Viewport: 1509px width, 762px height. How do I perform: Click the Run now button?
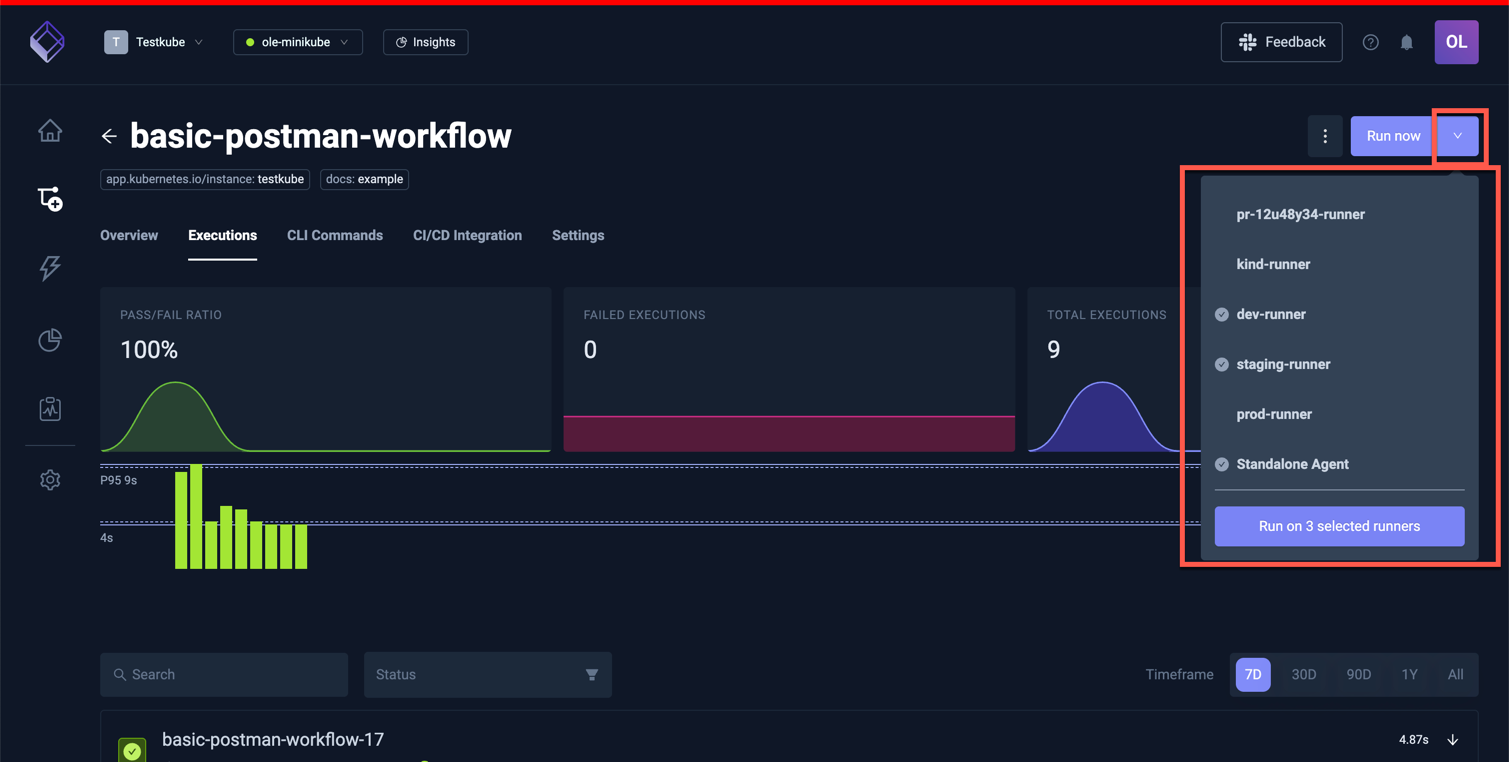1391,135
